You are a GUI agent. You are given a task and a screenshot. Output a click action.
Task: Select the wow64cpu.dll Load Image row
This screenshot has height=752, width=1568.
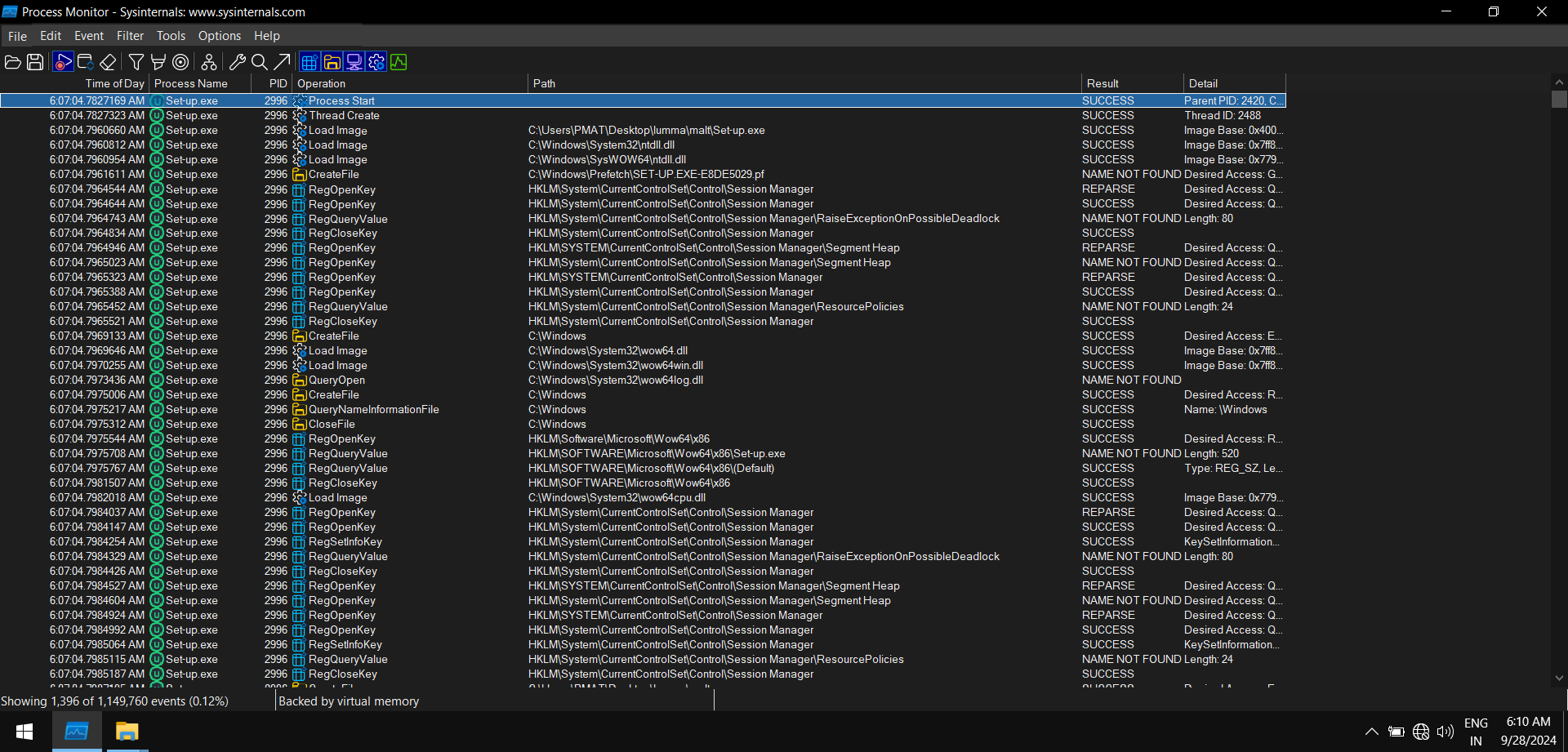643,497
